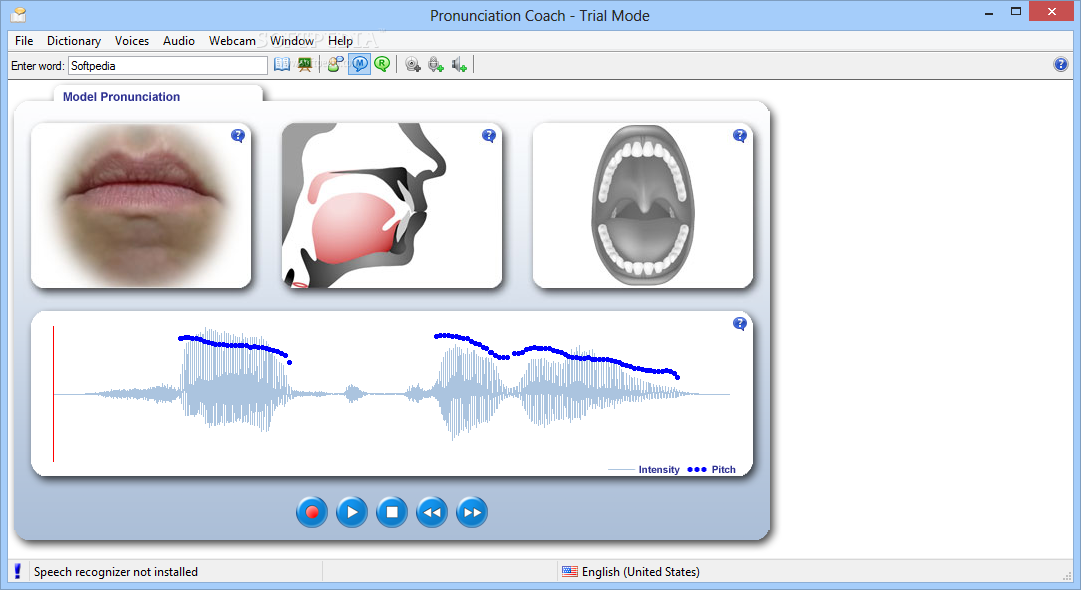
Task: Open the Webcam menu
Action: point(232,41)
